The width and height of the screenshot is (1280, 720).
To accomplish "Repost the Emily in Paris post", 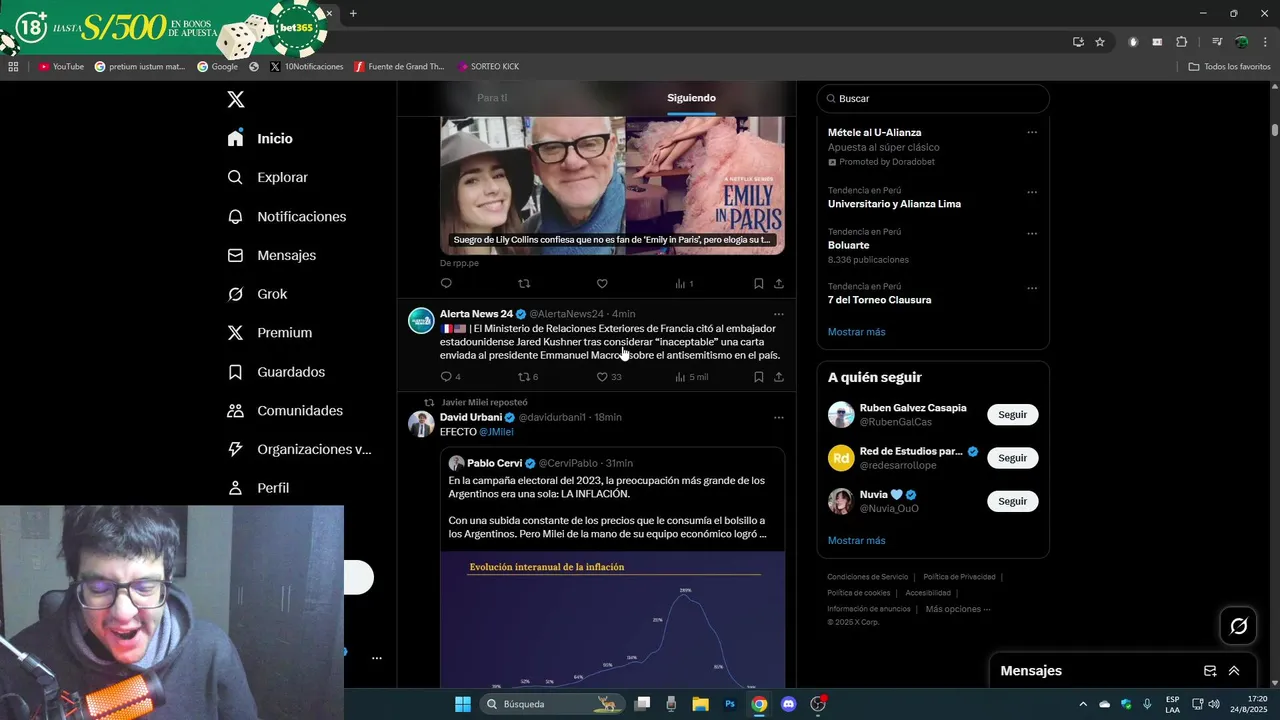I will [x=524, y=284].
